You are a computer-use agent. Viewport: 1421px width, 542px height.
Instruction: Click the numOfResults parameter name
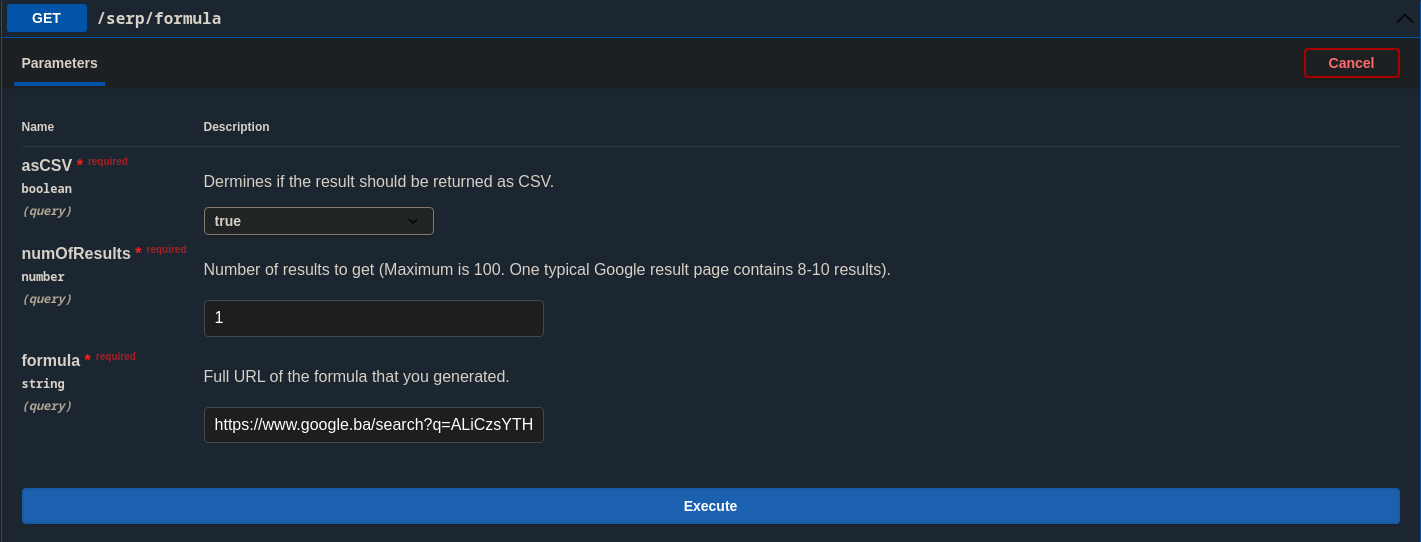click(76, 254)
